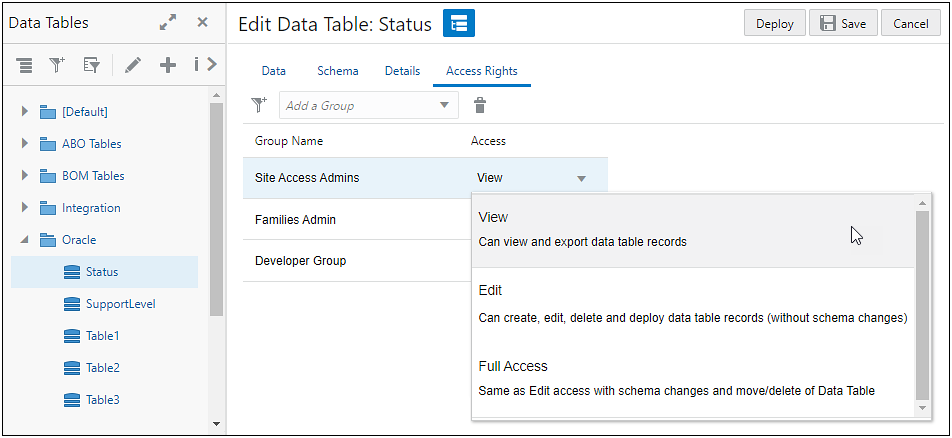Switch to the Schema tab

(337, 71)
